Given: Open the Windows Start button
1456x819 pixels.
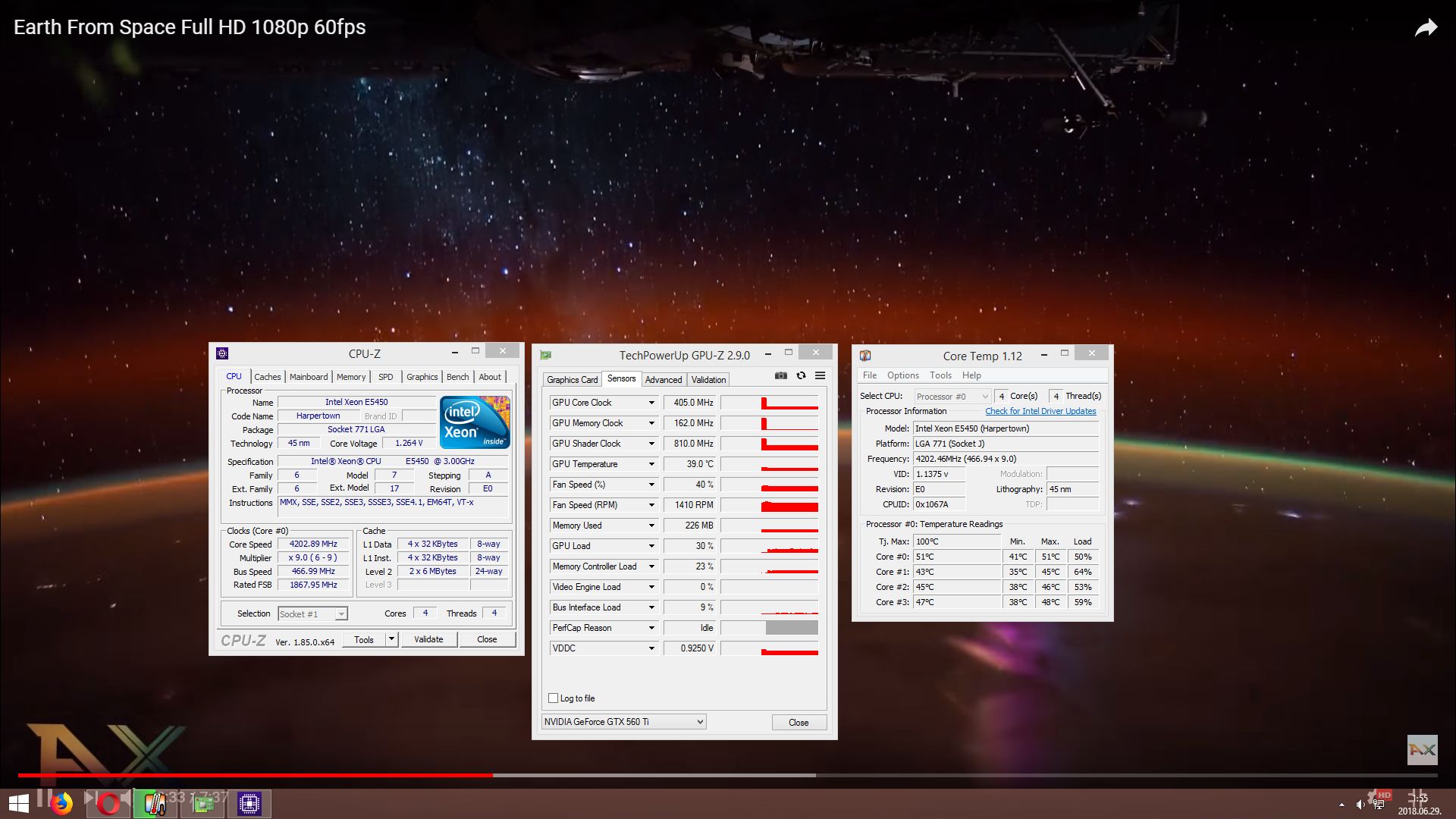Looking at the screenshot, I should coord(18,803).
